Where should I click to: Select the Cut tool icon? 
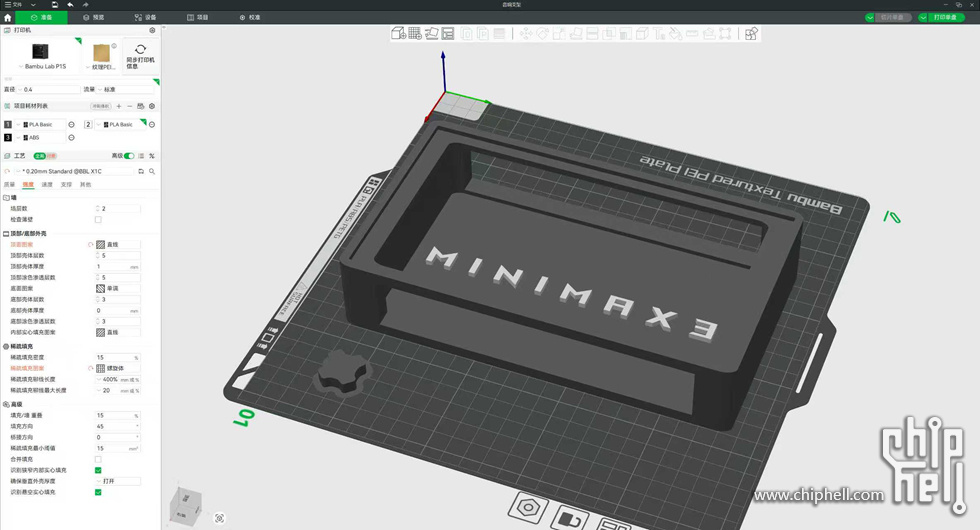click(x=592, y=33)
